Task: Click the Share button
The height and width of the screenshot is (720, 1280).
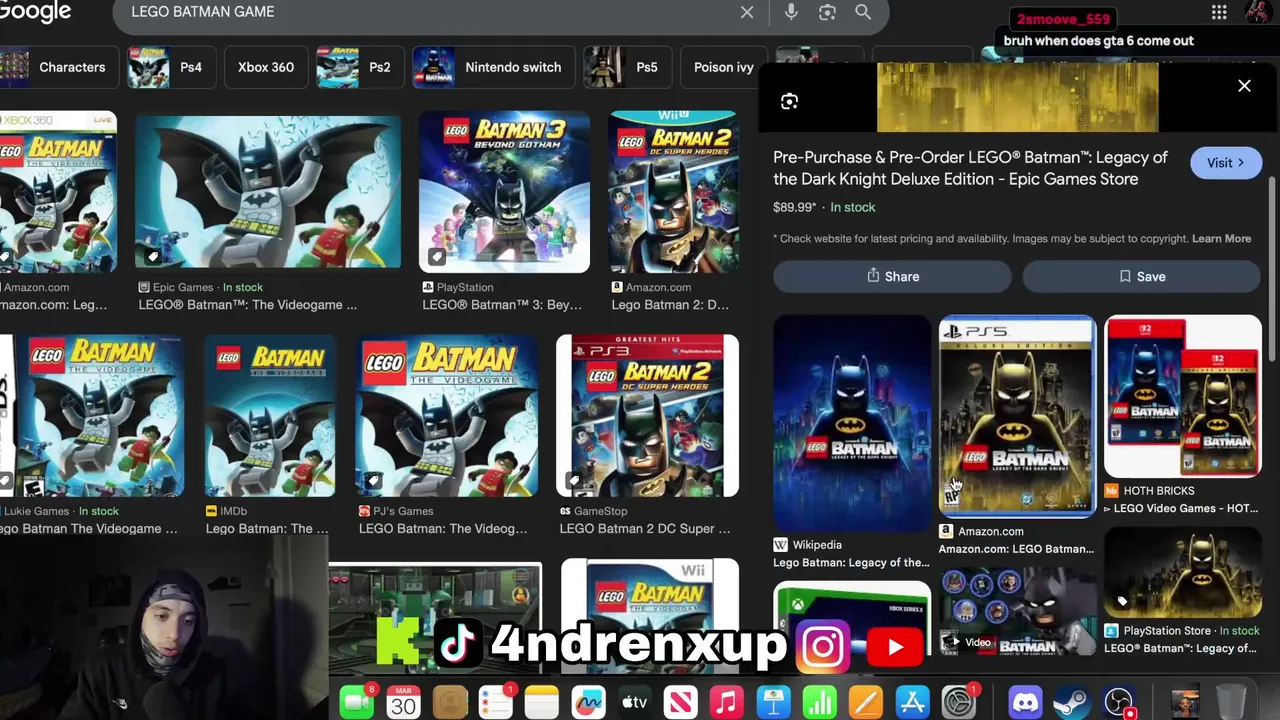Action: tap(892, 276)
